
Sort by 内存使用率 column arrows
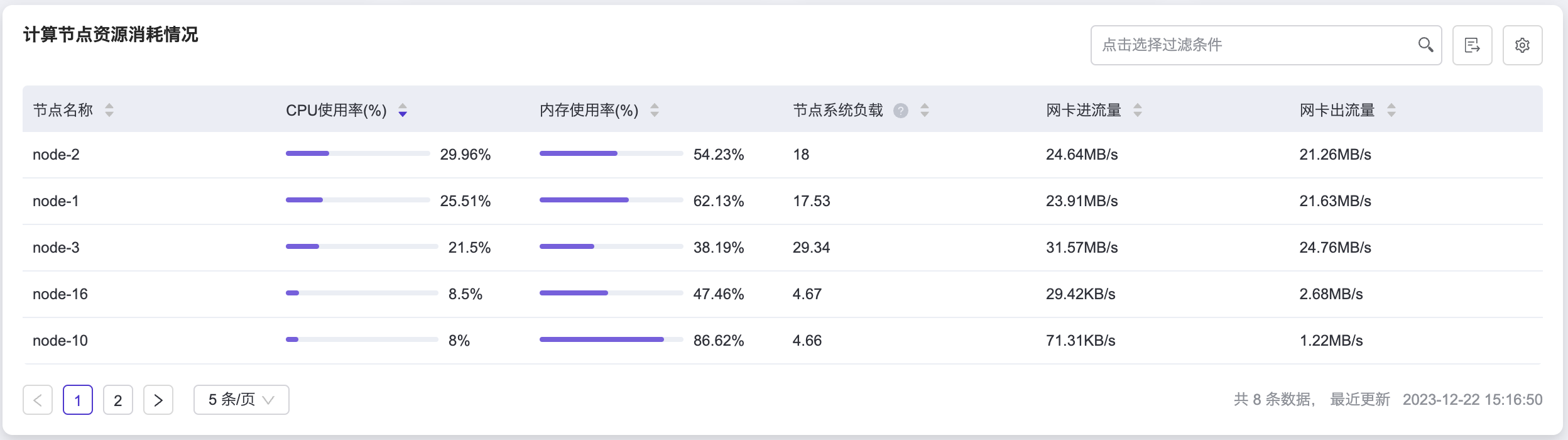[655, 111]
